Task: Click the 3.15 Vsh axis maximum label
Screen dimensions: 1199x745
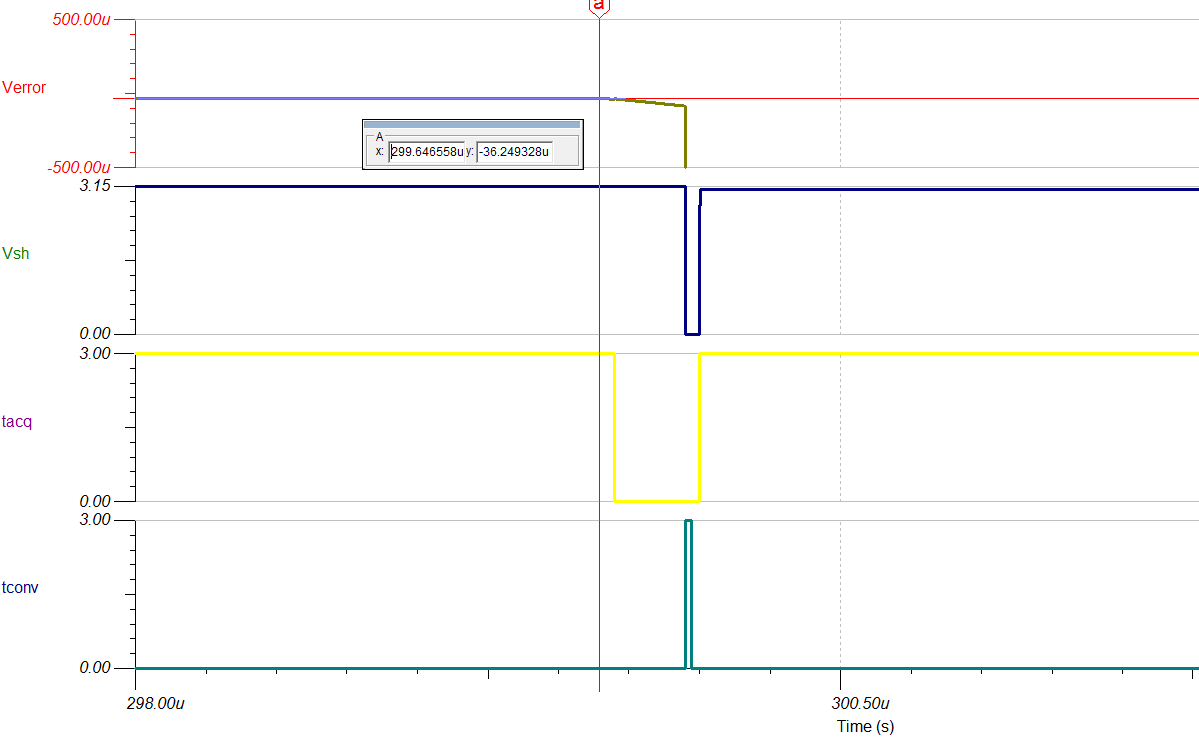Action: (95, 187)
